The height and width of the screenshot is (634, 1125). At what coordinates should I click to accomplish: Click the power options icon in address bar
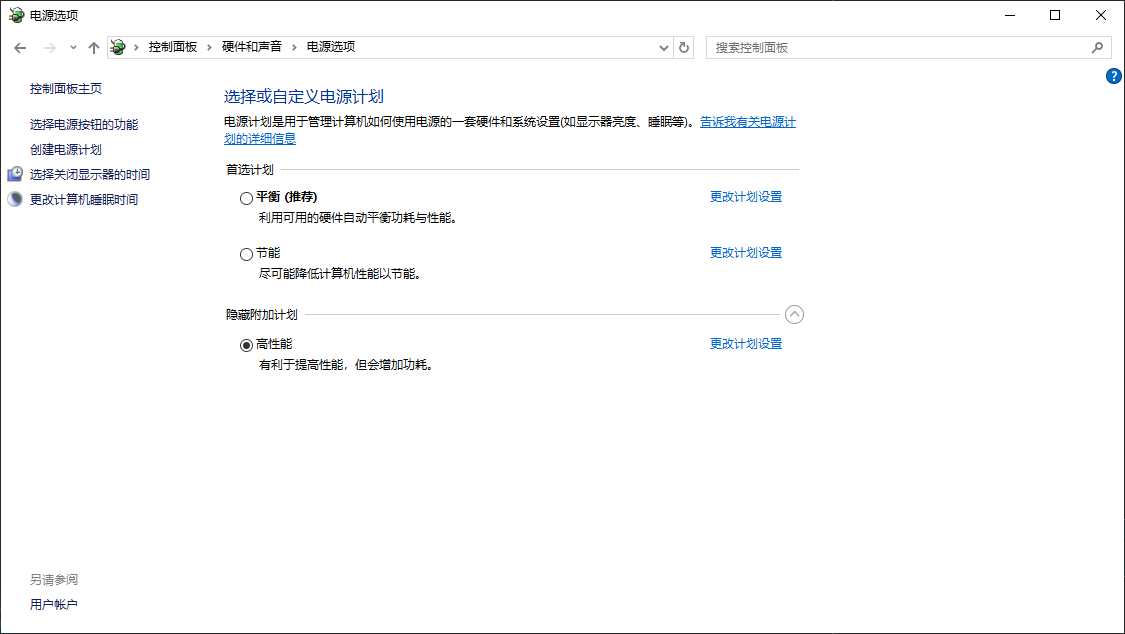click(118, 47)
